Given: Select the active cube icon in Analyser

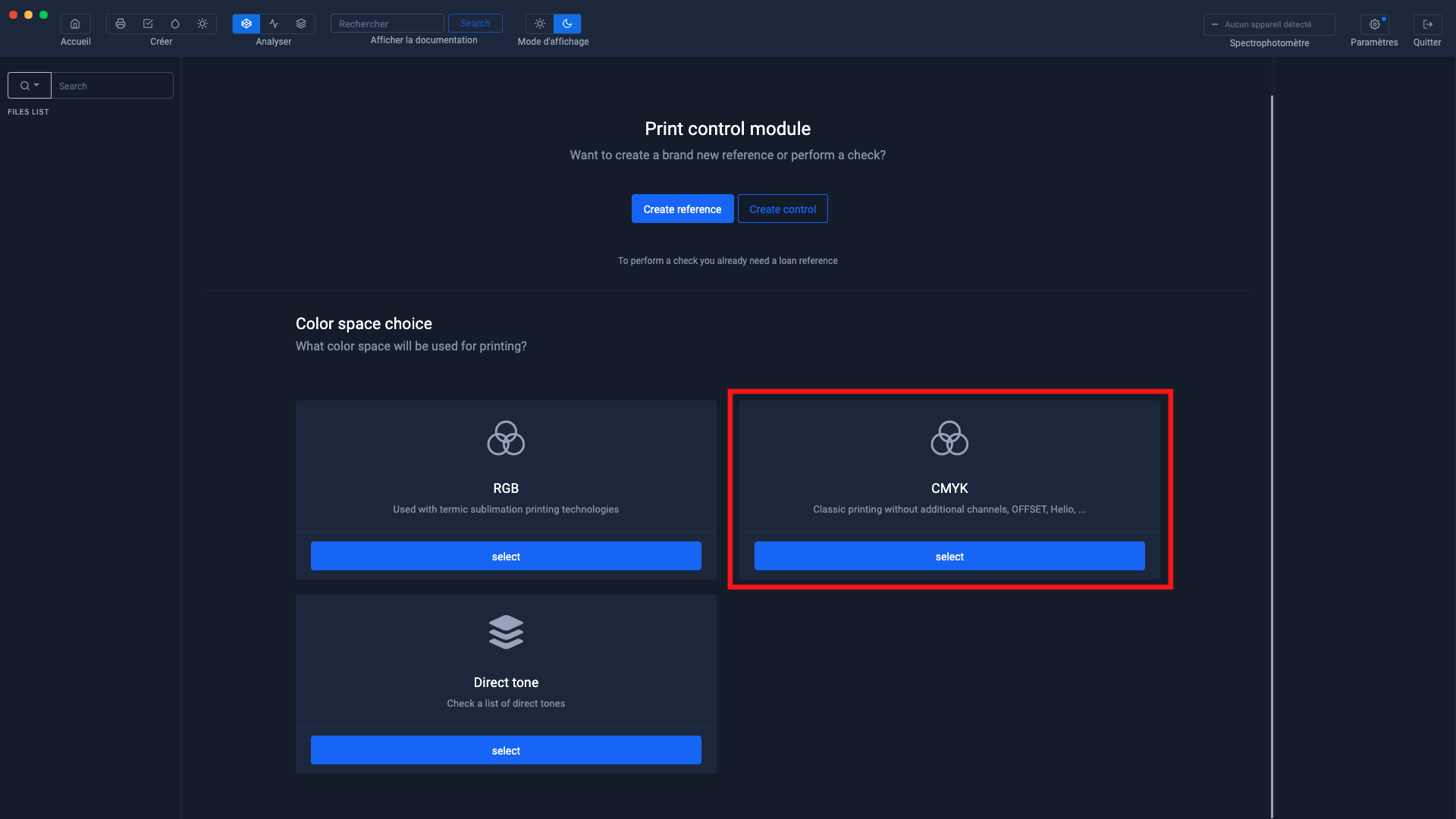Looking at the screenshot, I should [246, 24].
